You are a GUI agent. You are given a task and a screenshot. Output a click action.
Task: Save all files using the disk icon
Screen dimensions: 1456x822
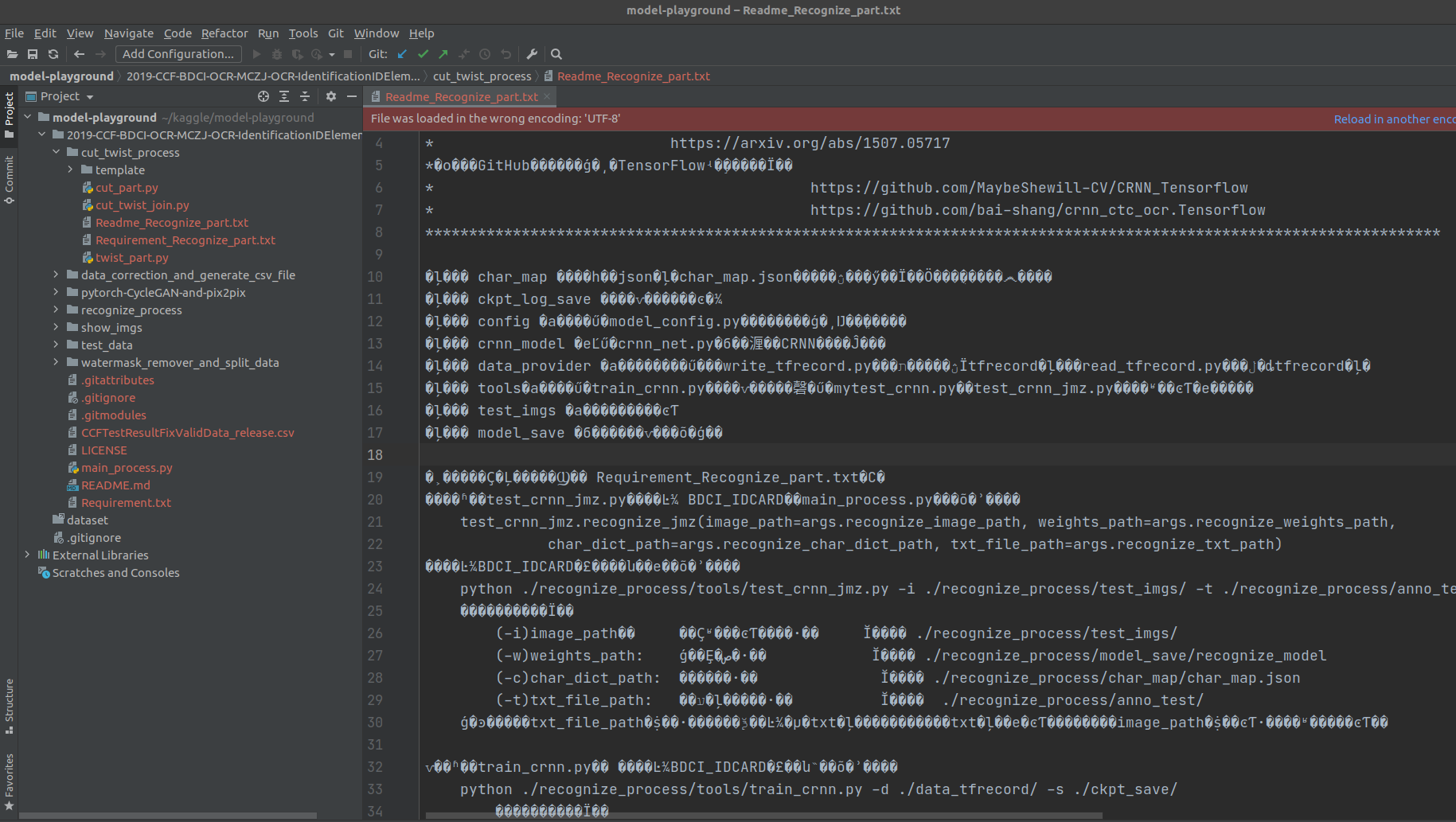point(33,54)
